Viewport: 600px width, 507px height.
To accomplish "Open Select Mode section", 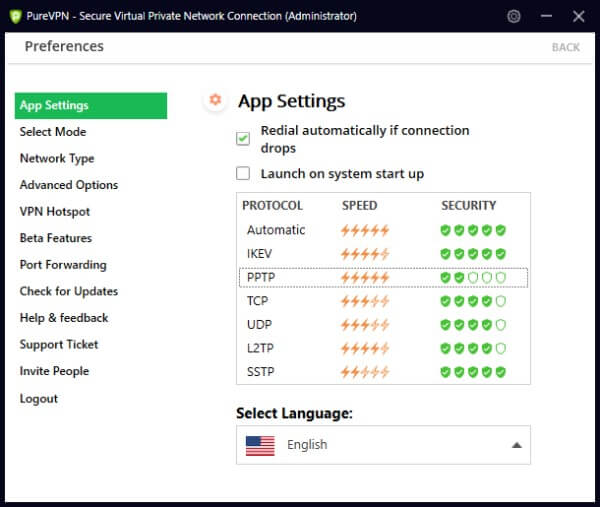I will point(53,132).
